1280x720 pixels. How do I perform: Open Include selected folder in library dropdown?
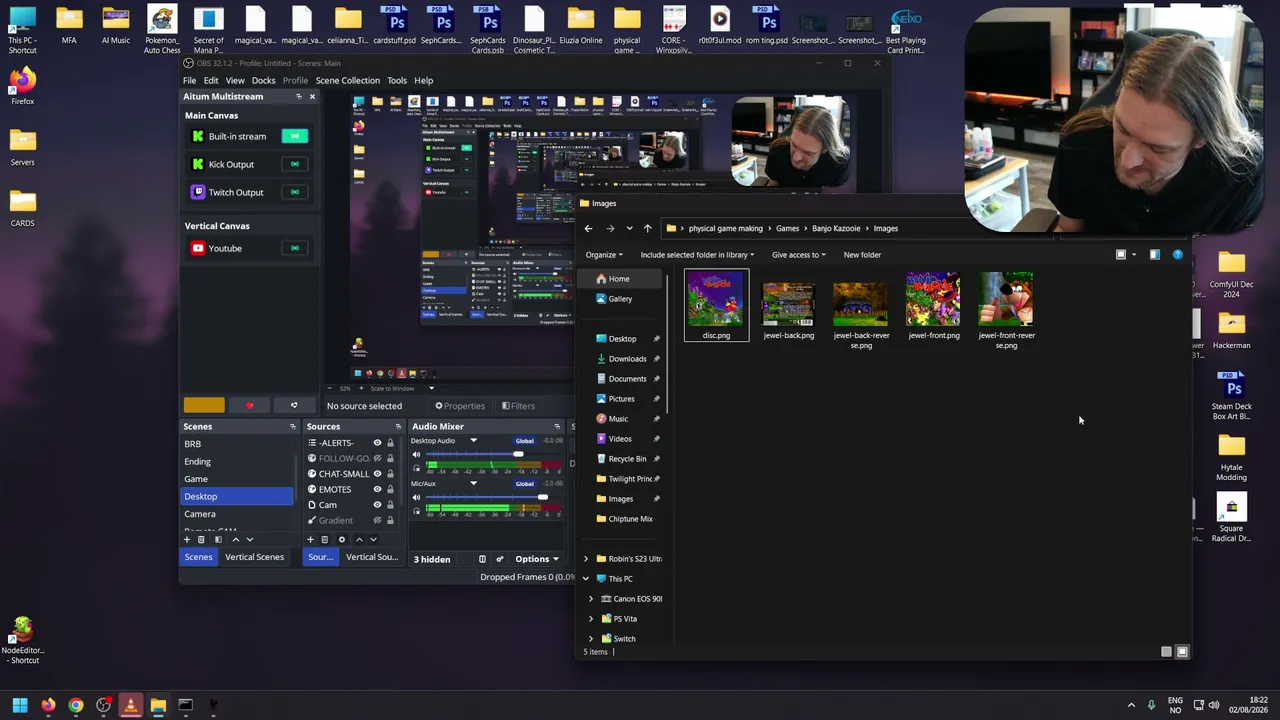tap(697, 255)
